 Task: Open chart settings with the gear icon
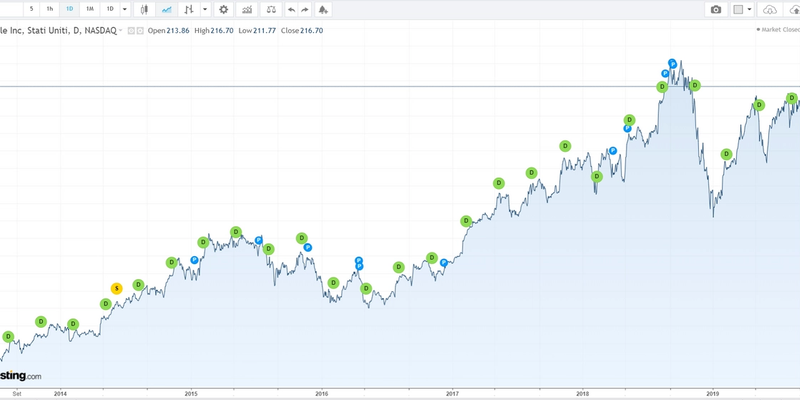[x=223, y=9]
